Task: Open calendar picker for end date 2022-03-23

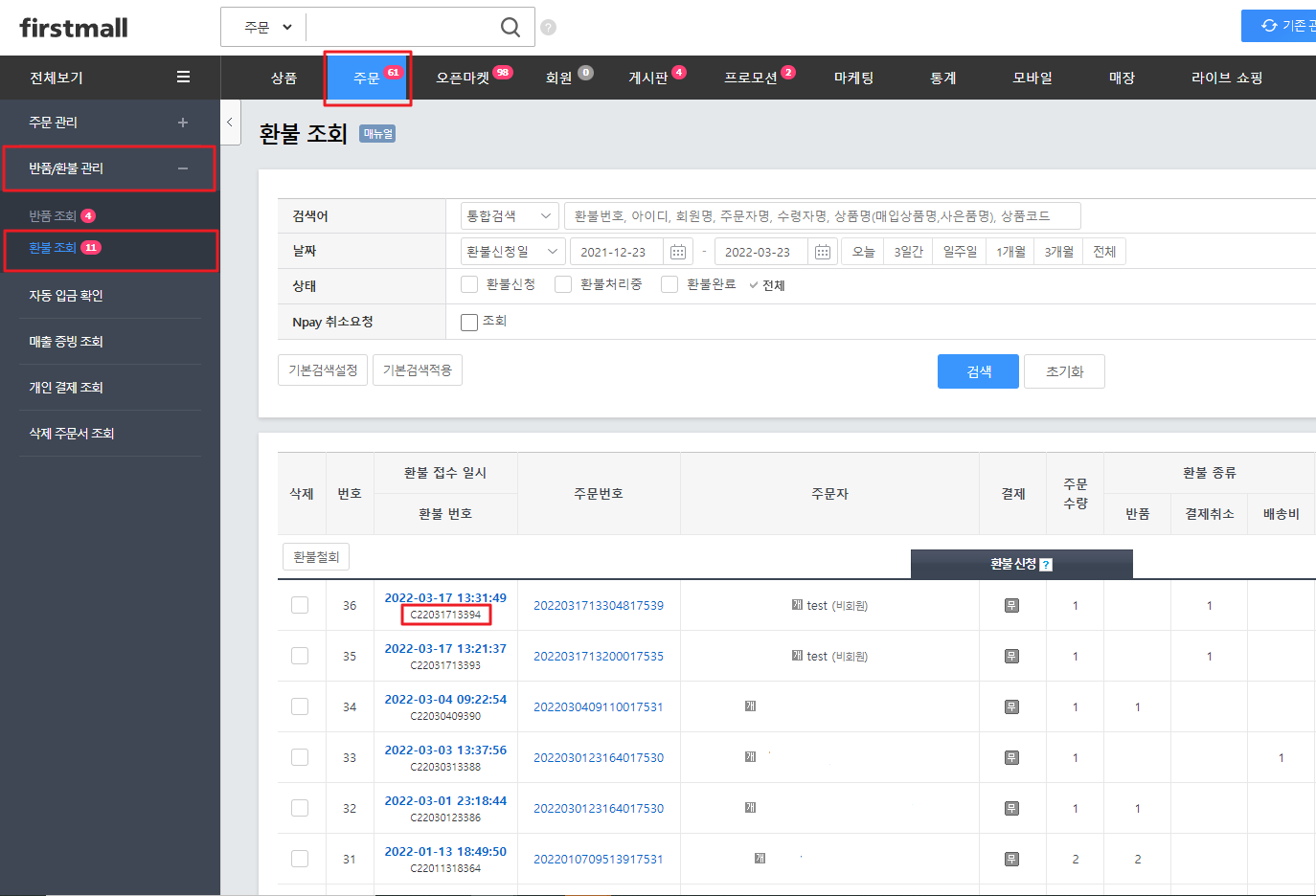Action: (x=823, y=252)
